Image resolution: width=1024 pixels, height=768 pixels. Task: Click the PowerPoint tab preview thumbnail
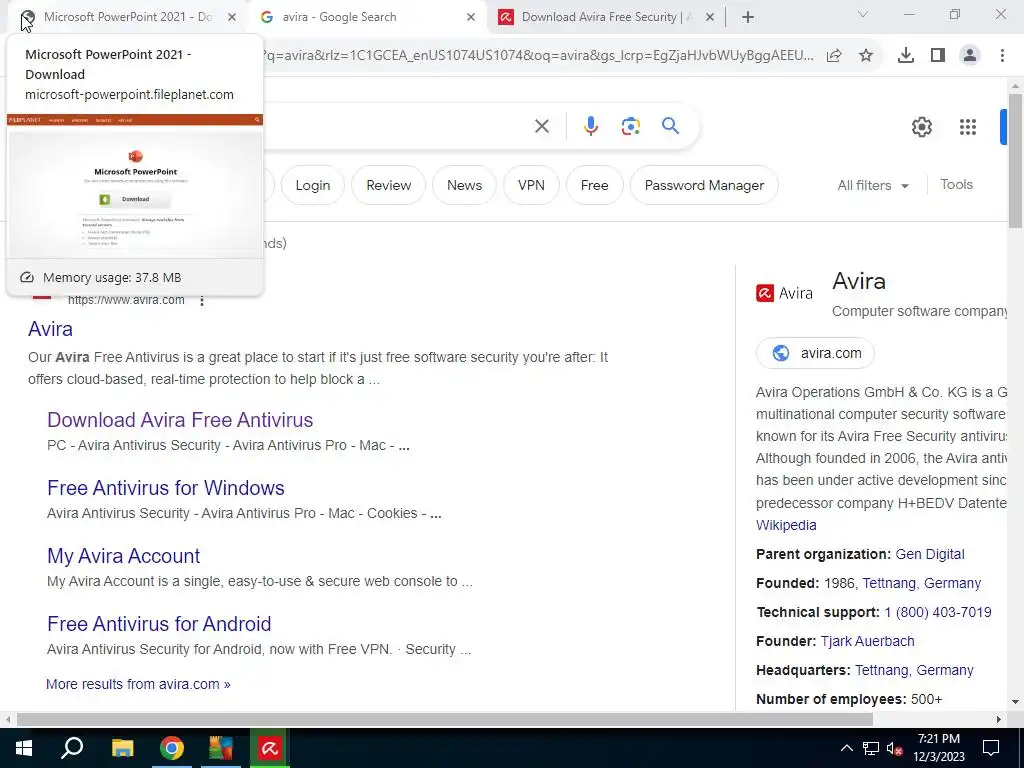(x=135, y=186)
